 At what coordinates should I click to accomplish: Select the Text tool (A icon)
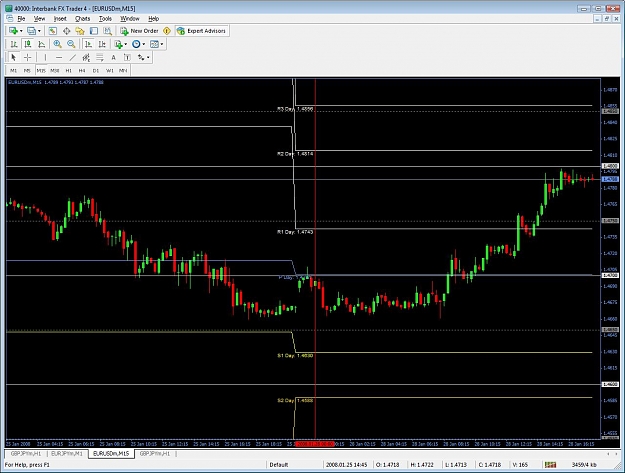coord(113,57)
